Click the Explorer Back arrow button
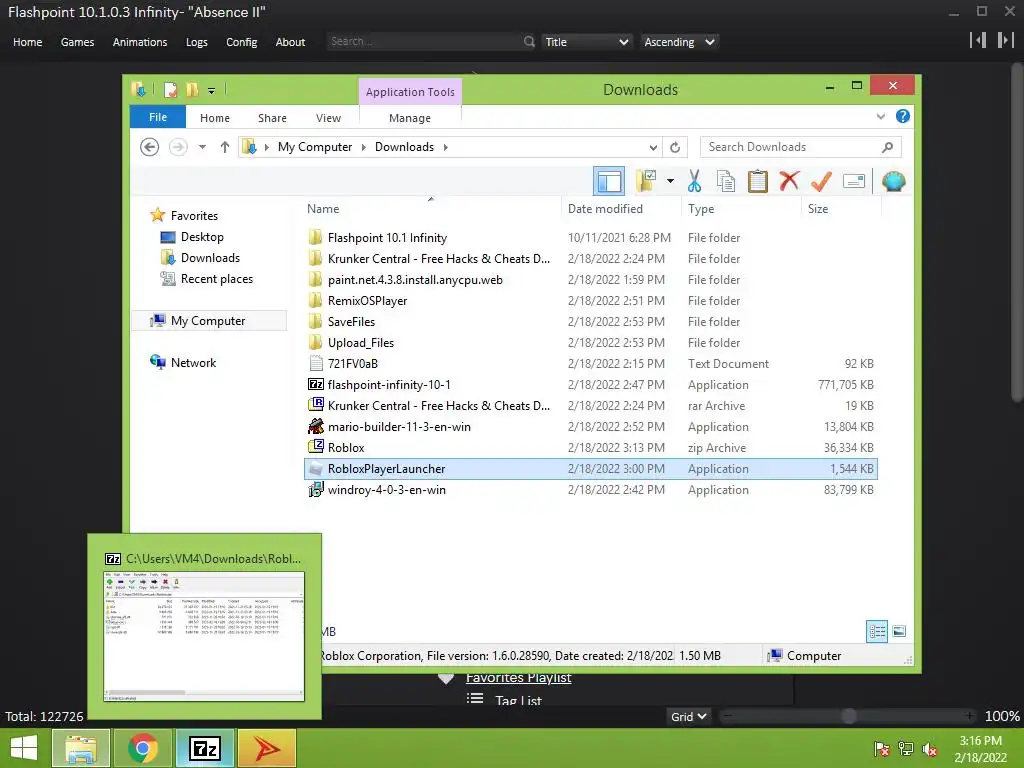Viewport: 1024px width, 768px height. click(x=150, y=147)
